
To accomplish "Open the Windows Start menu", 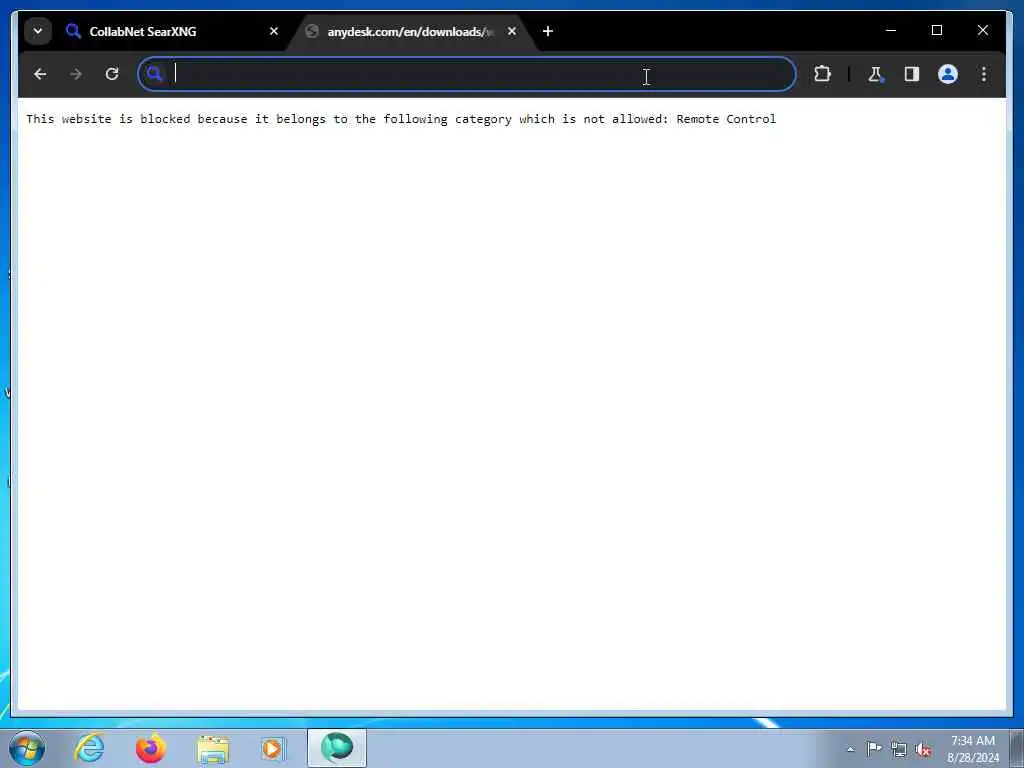I will tap(27, 748).
